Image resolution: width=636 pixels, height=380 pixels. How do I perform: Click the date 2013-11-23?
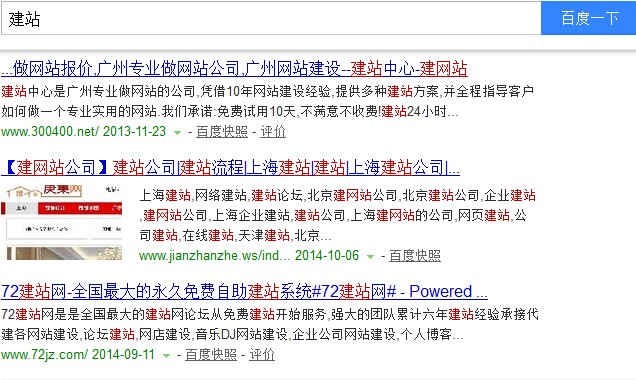[134, 131]
